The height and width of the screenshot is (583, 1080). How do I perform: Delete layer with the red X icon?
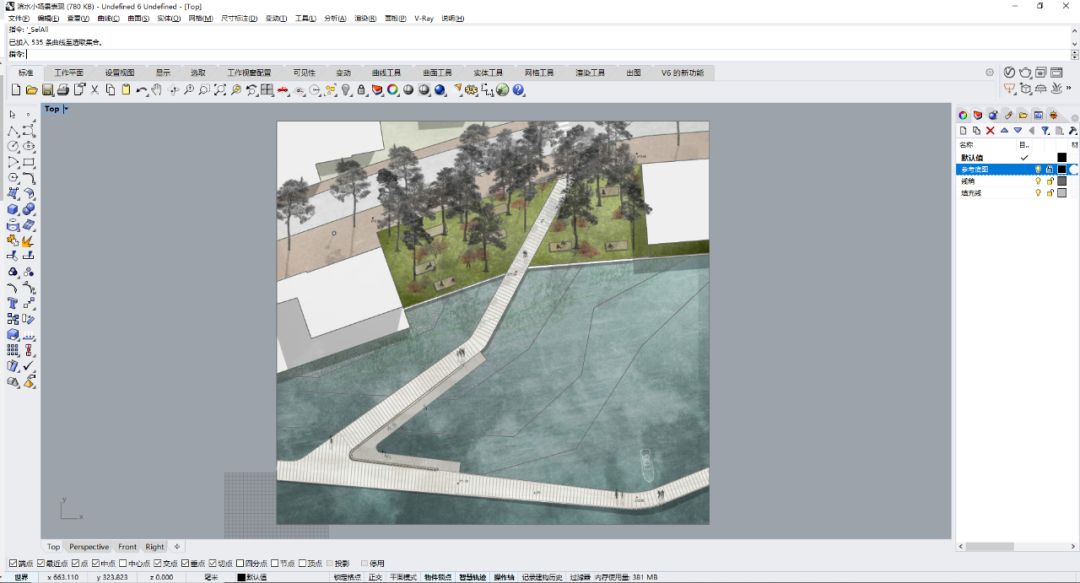click(x=990, y=130)
